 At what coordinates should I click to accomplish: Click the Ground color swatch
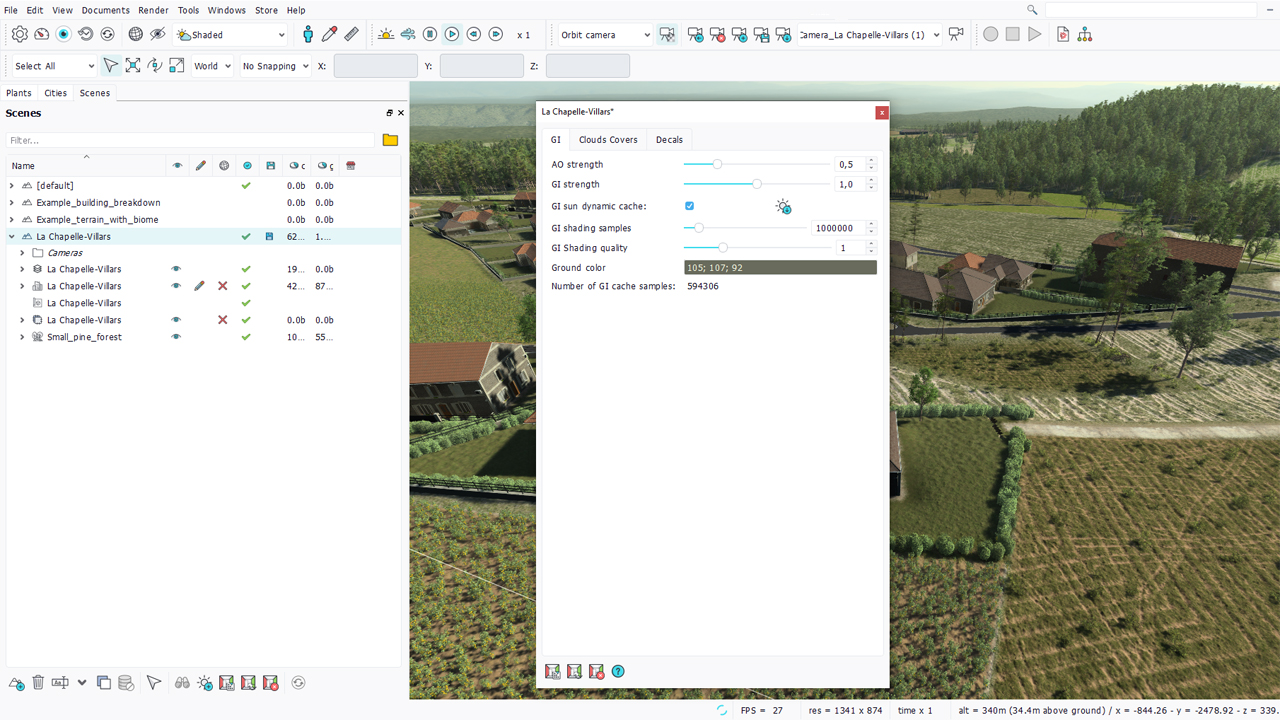(x=780, y=268)
